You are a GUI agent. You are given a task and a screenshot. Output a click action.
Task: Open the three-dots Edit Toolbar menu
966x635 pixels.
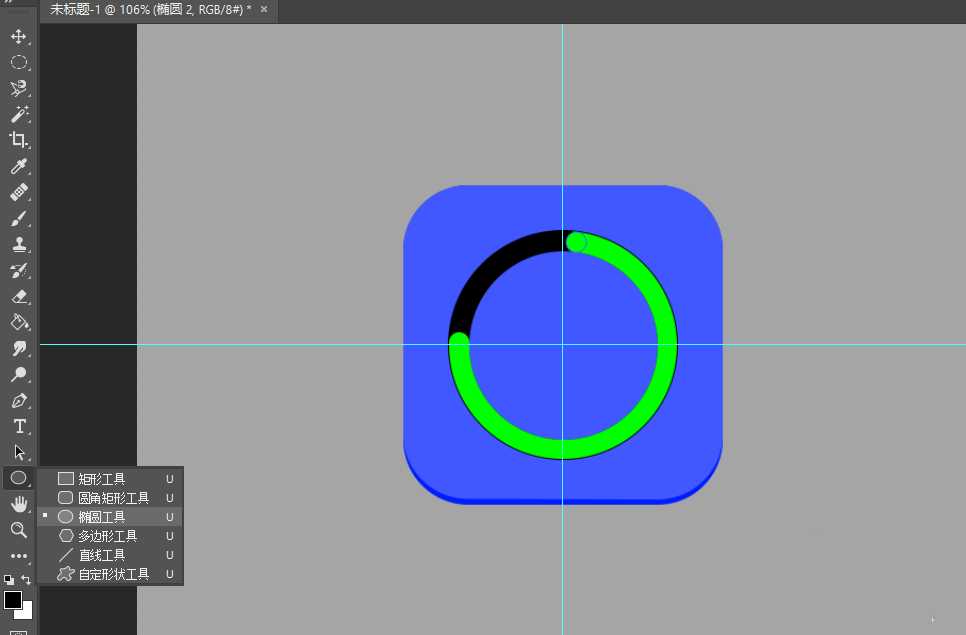tap(18, 556)
